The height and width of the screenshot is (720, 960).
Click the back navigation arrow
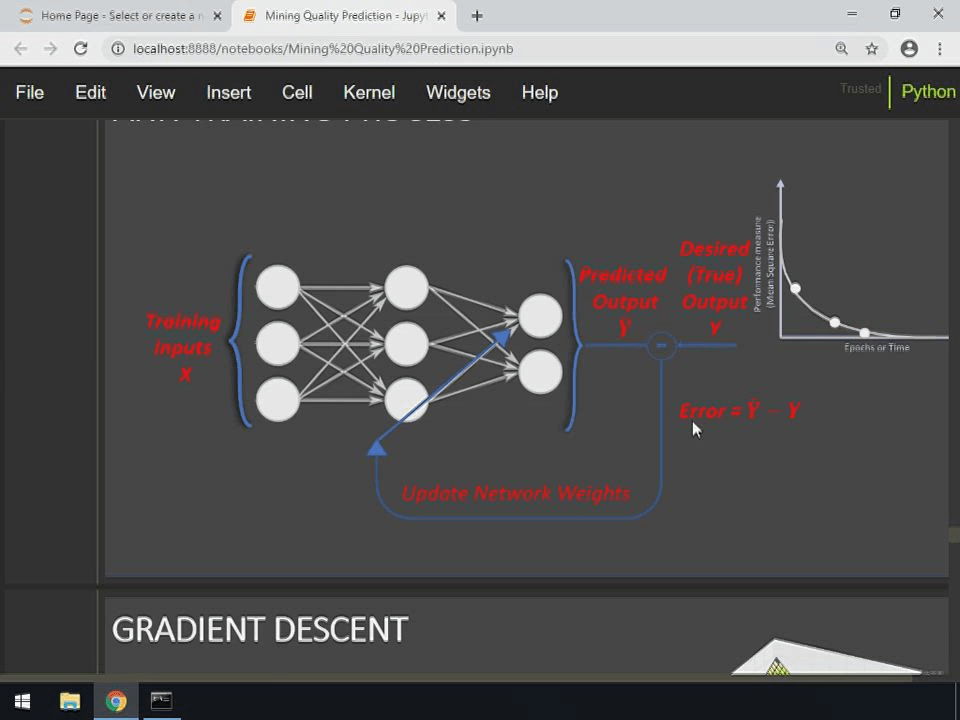tap(21, 48)
